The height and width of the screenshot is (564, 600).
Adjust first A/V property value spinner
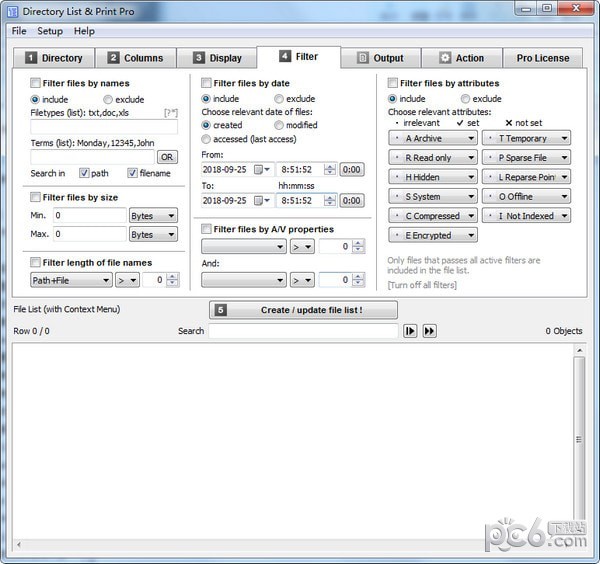tap(358, 246)
